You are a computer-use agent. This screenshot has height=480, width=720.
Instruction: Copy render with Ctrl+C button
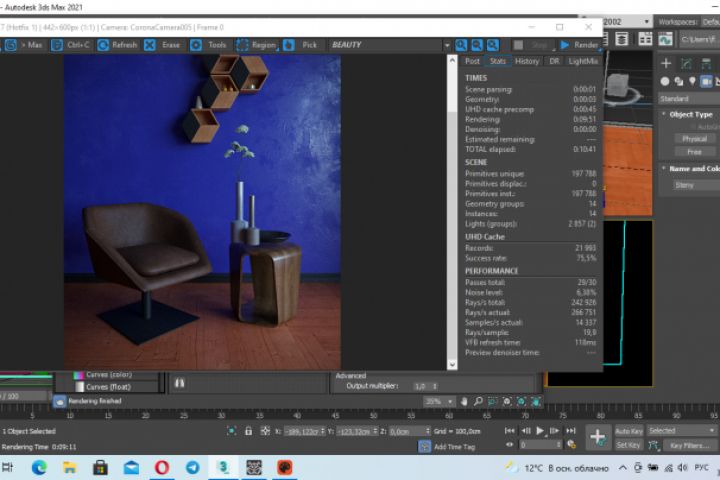(x=70, y=45)
